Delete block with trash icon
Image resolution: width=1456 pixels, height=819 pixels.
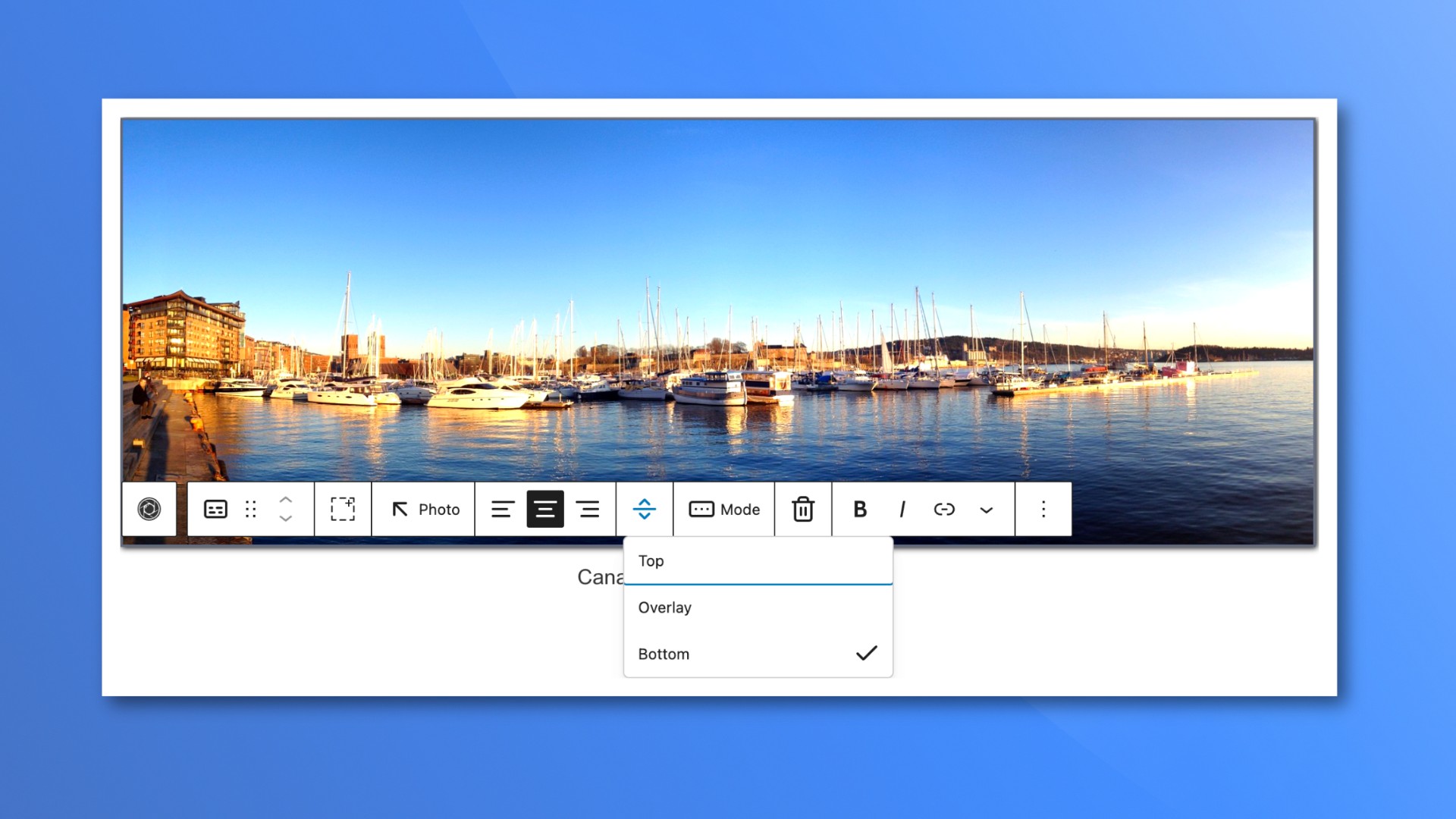coord(803,509)
